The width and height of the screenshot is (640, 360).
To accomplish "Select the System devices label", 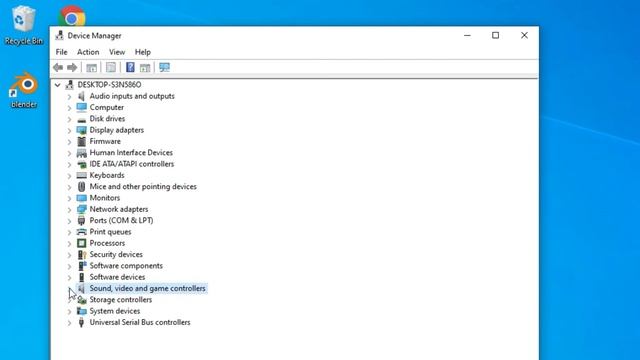I will coord(115,311).
